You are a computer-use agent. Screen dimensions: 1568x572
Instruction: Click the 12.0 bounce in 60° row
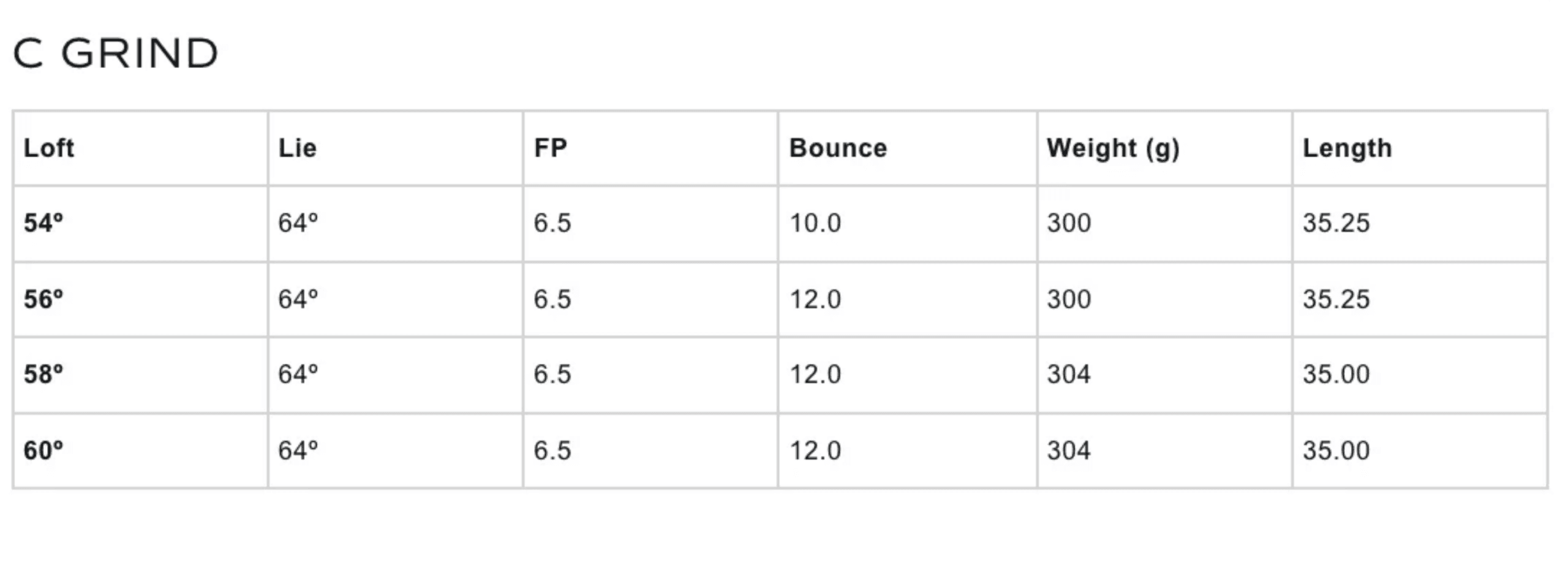click(815, 451)
